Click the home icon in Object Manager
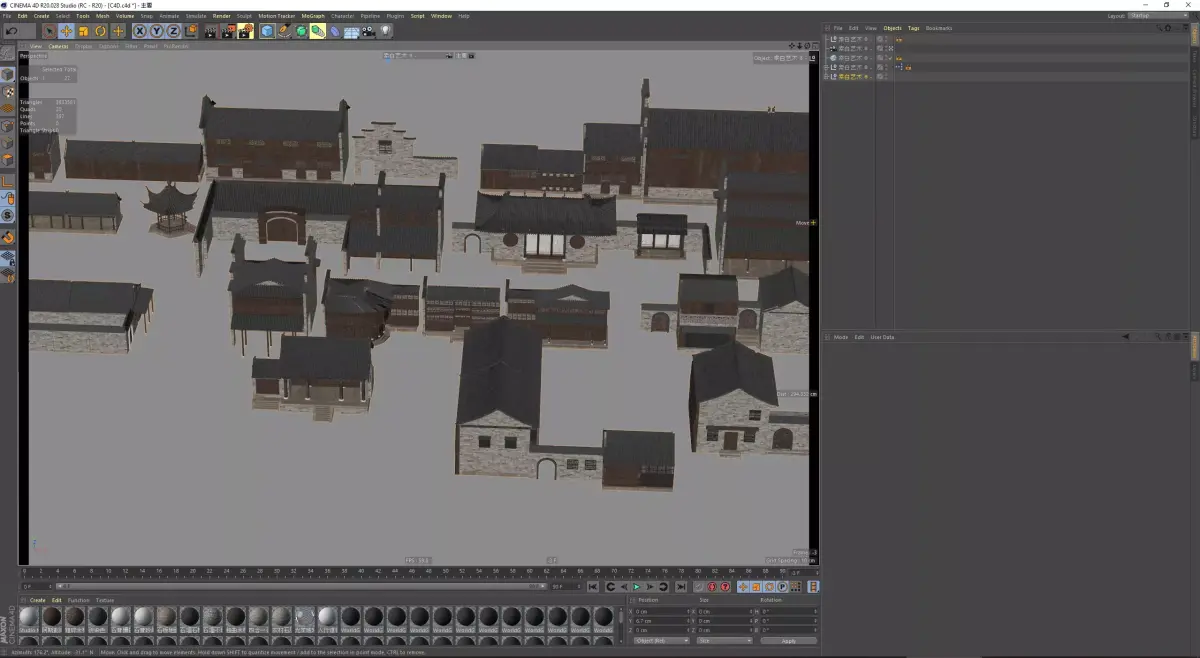Viewport: 1200px width, 658px height. coord(1169,28)
